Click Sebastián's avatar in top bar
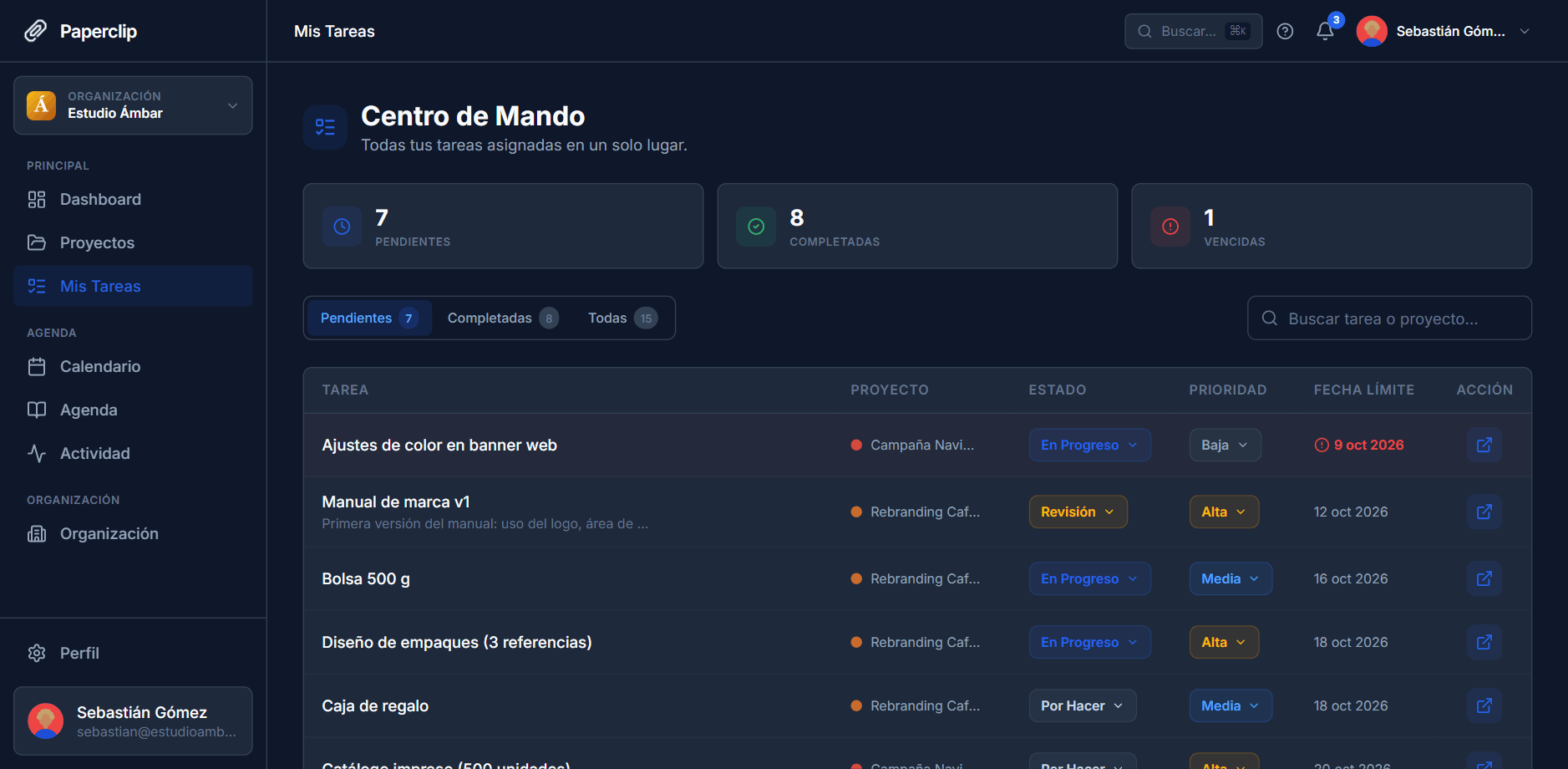The height and width of the screenshot is (769, 1568). [1372, 31]
